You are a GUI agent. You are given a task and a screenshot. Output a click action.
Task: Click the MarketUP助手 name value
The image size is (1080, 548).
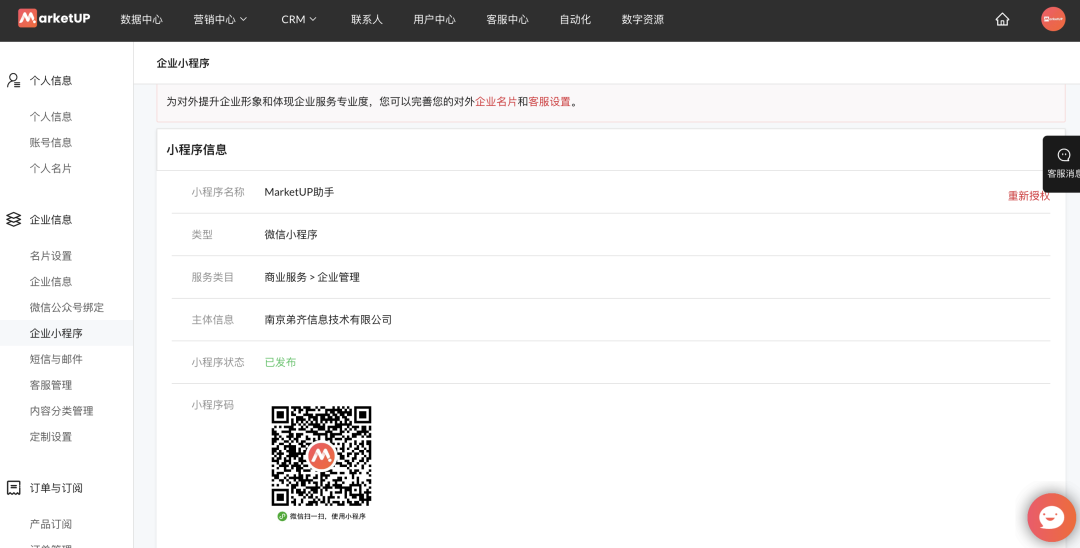[x=299, y=192]
